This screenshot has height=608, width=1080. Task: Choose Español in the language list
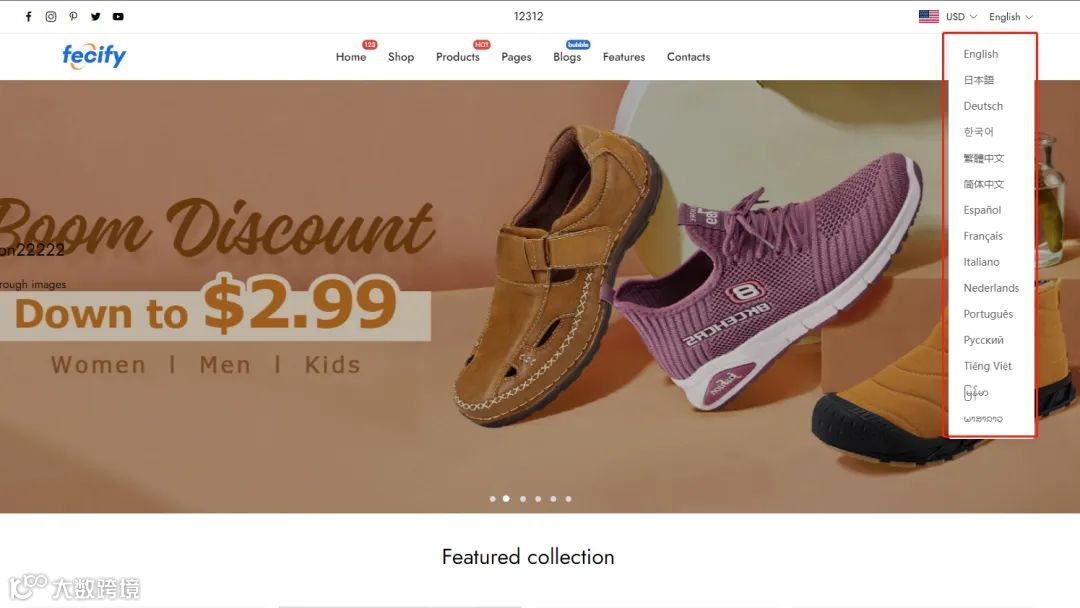[x=982, y=210]
